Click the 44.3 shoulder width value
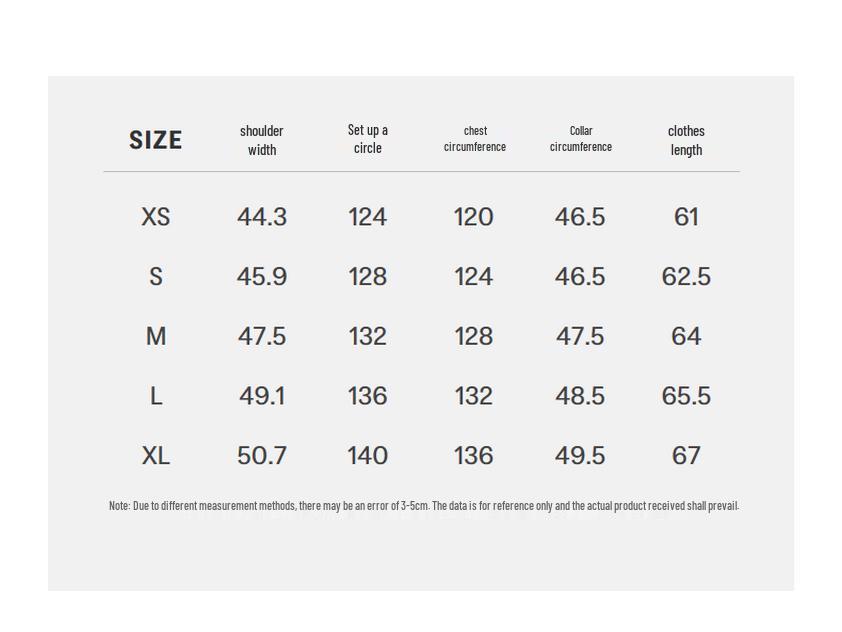The image size is (842, 632). pos(262,217)
